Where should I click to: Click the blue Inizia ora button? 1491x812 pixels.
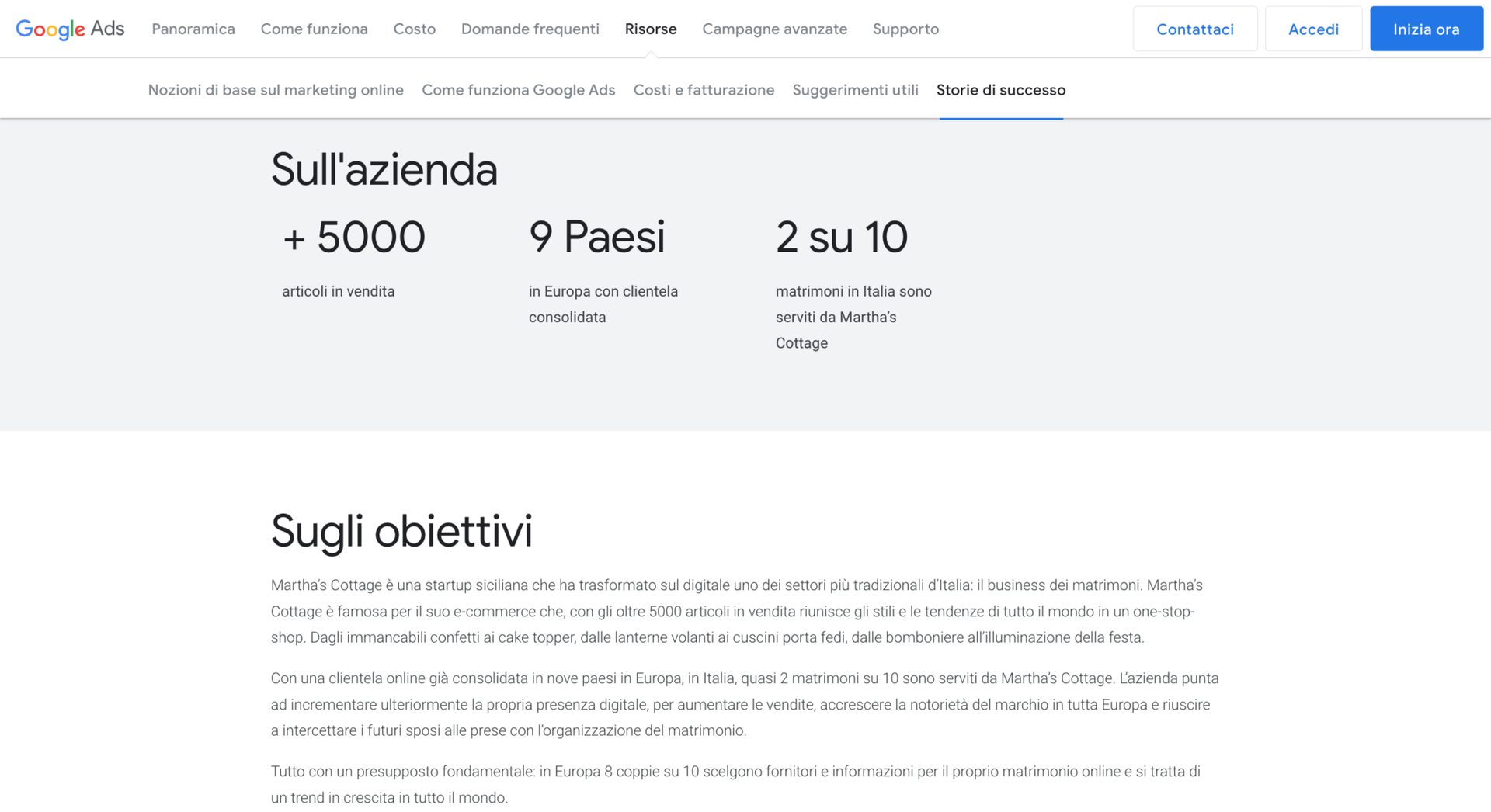[x=1426, y=29]
